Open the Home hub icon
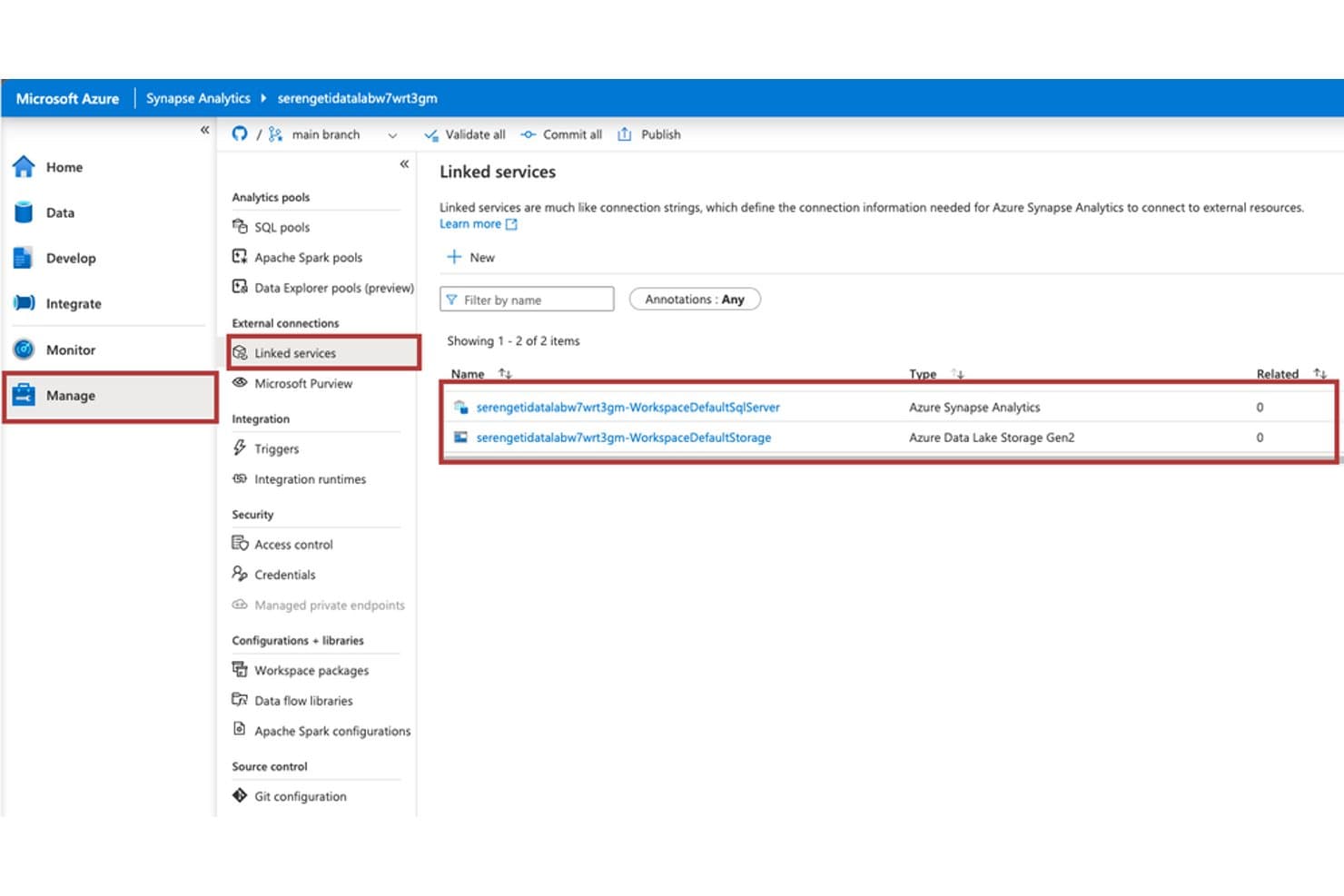1344x896 pixels. [x=24, y=166]
